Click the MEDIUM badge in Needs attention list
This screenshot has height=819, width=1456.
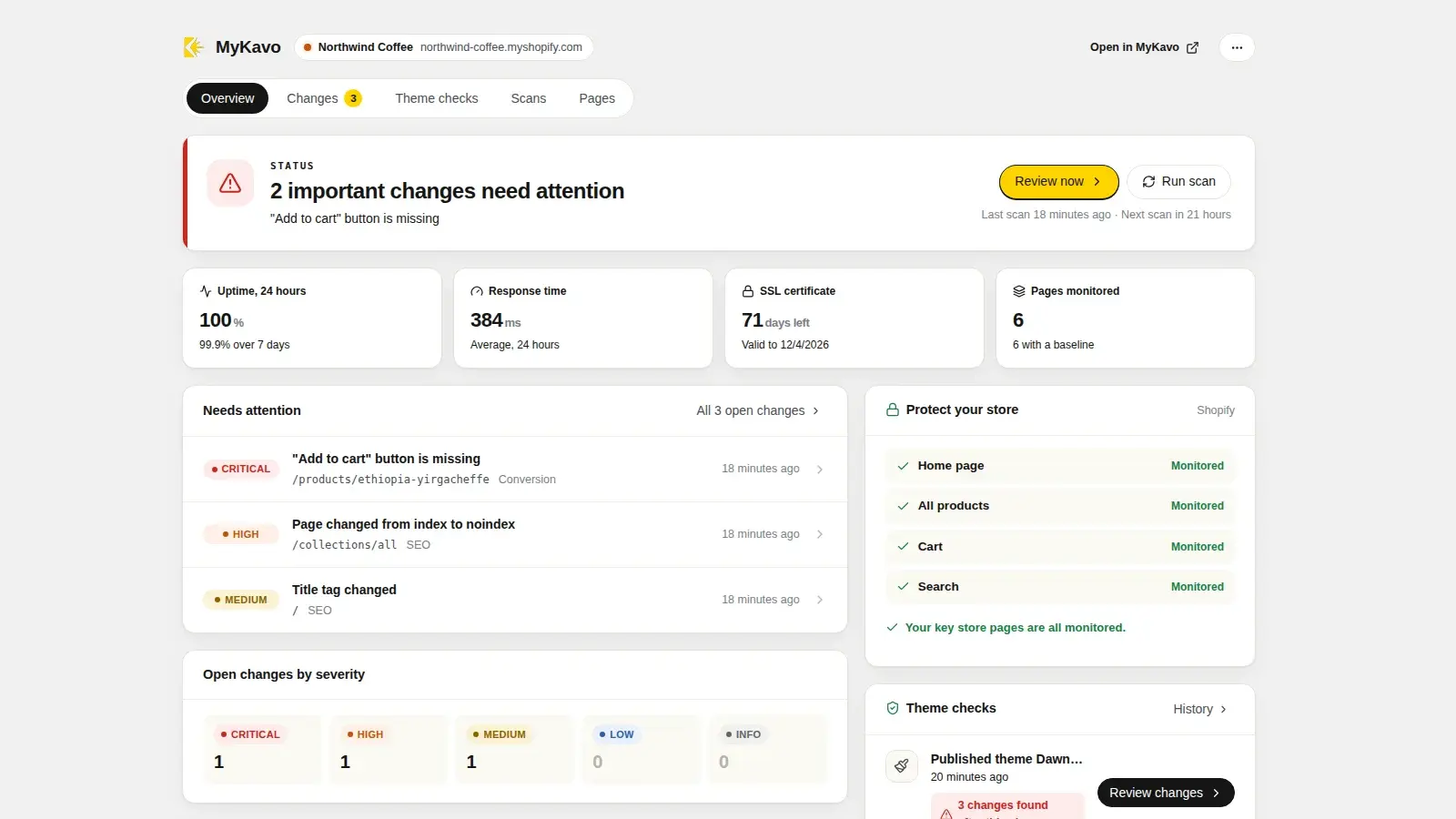[x=241, y=600]
